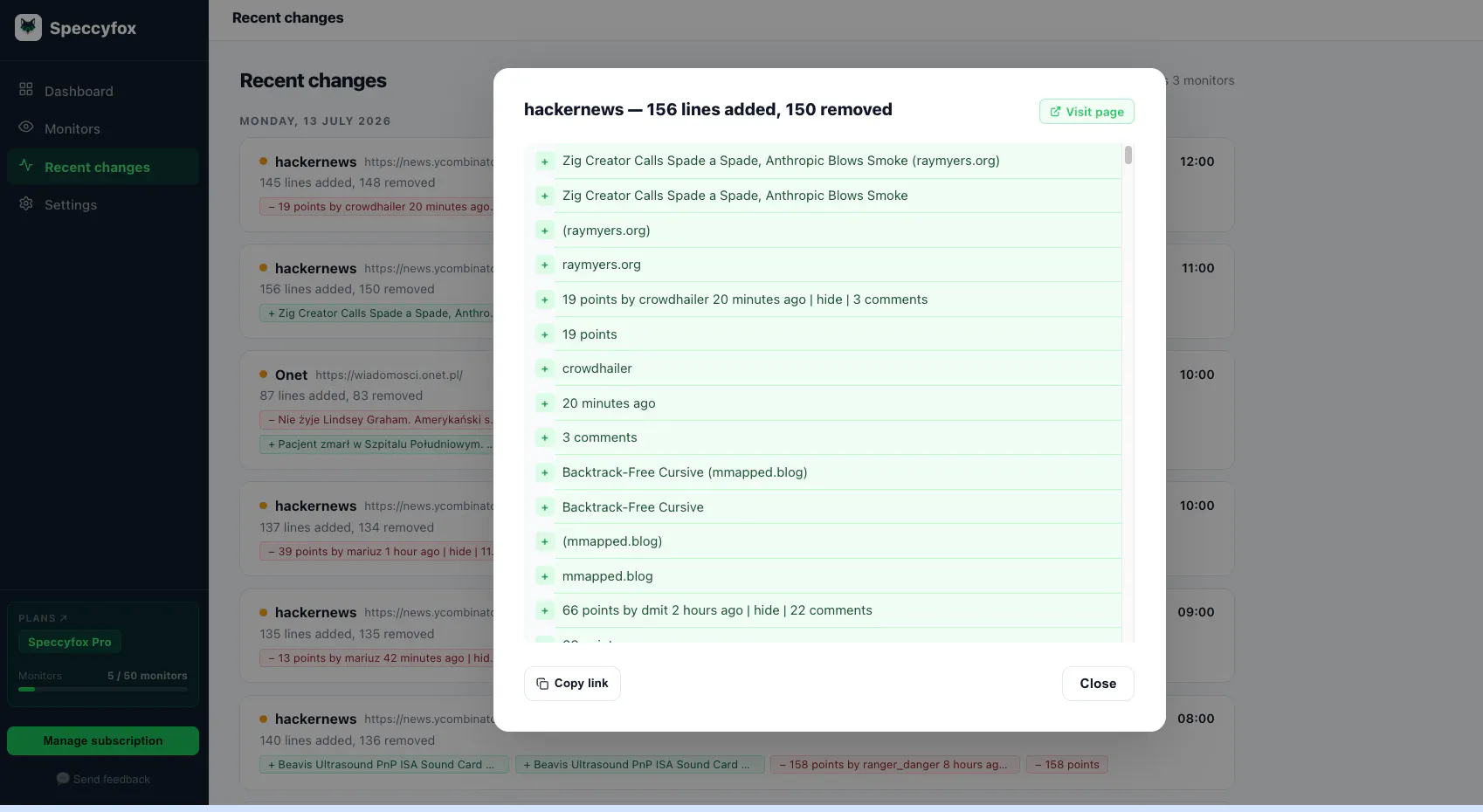Click the PLANS heading link
1483x812 pixels.
43,618
